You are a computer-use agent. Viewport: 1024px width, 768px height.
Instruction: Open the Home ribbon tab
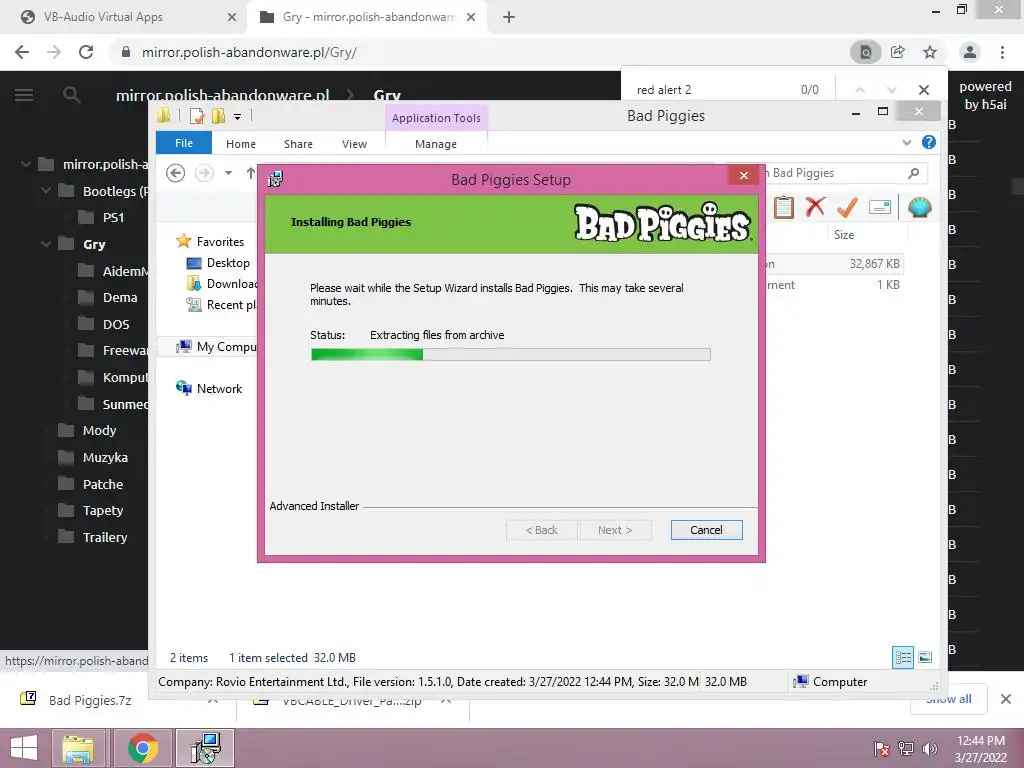(x=241, y=144)
